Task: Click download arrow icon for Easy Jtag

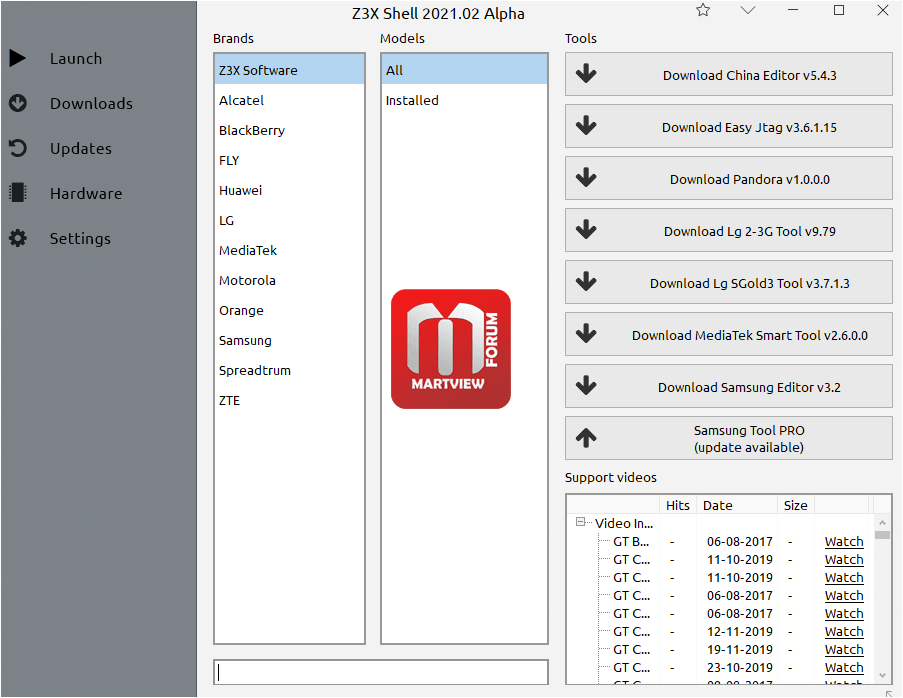Action: (x=586, y=126)
